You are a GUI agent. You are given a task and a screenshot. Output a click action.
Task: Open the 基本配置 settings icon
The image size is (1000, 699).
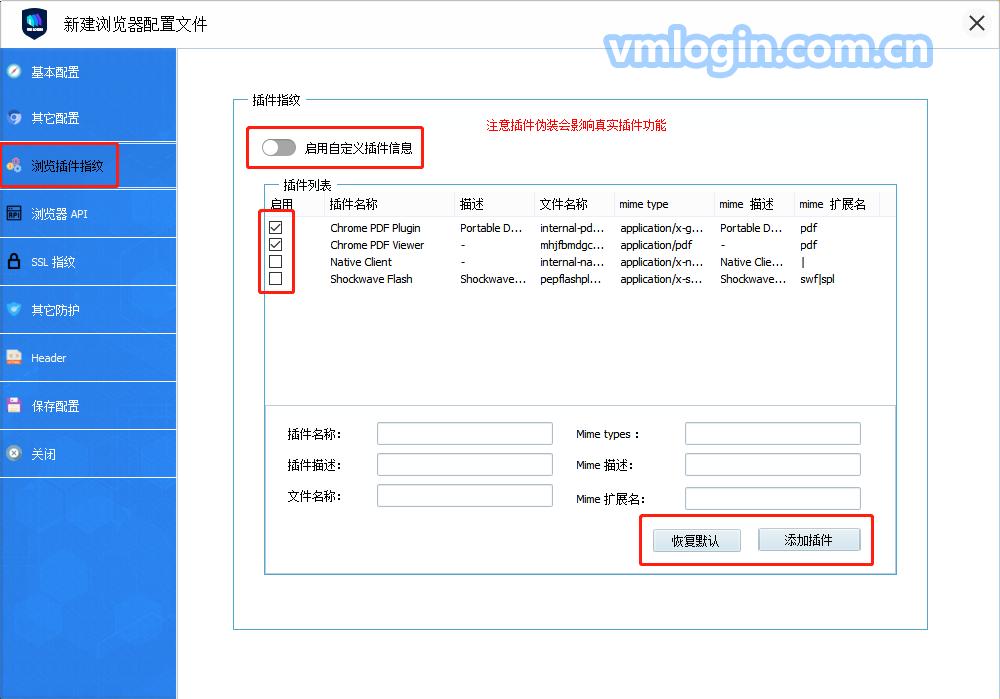pos(14,71)
